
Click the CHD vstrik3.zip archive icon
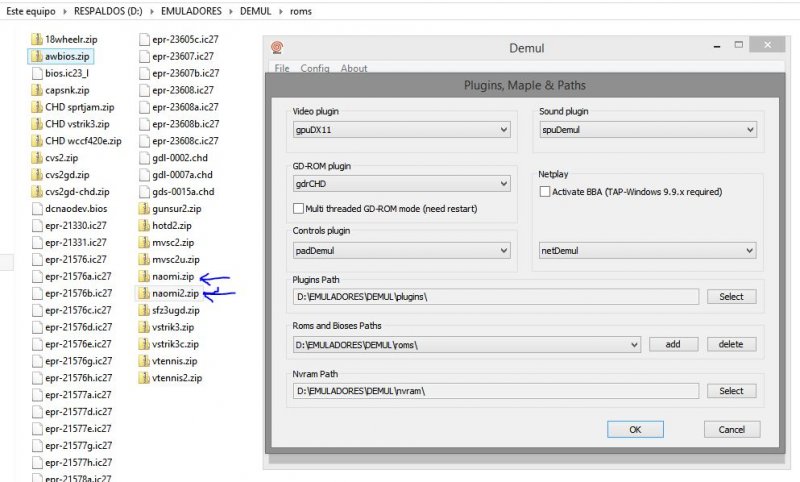(37, 124)
